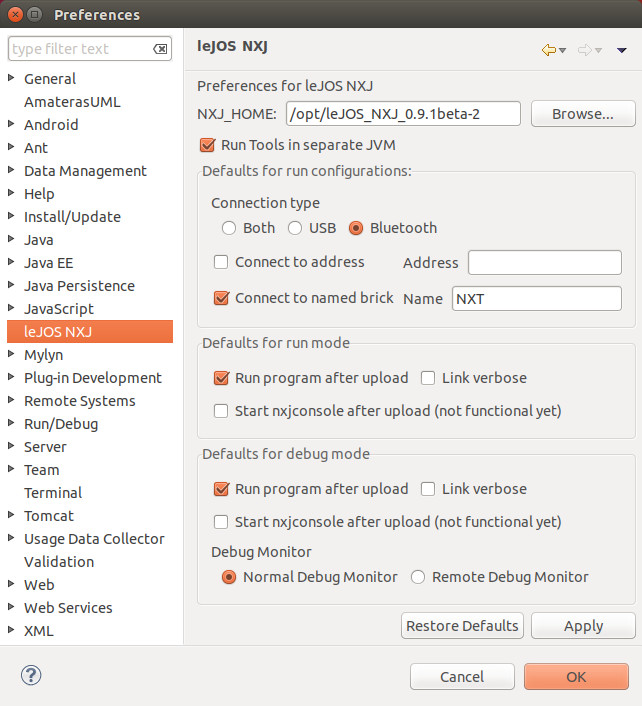Select Help in preferences tree
Screen dimensions: 642x706
[x=39, y=194]
